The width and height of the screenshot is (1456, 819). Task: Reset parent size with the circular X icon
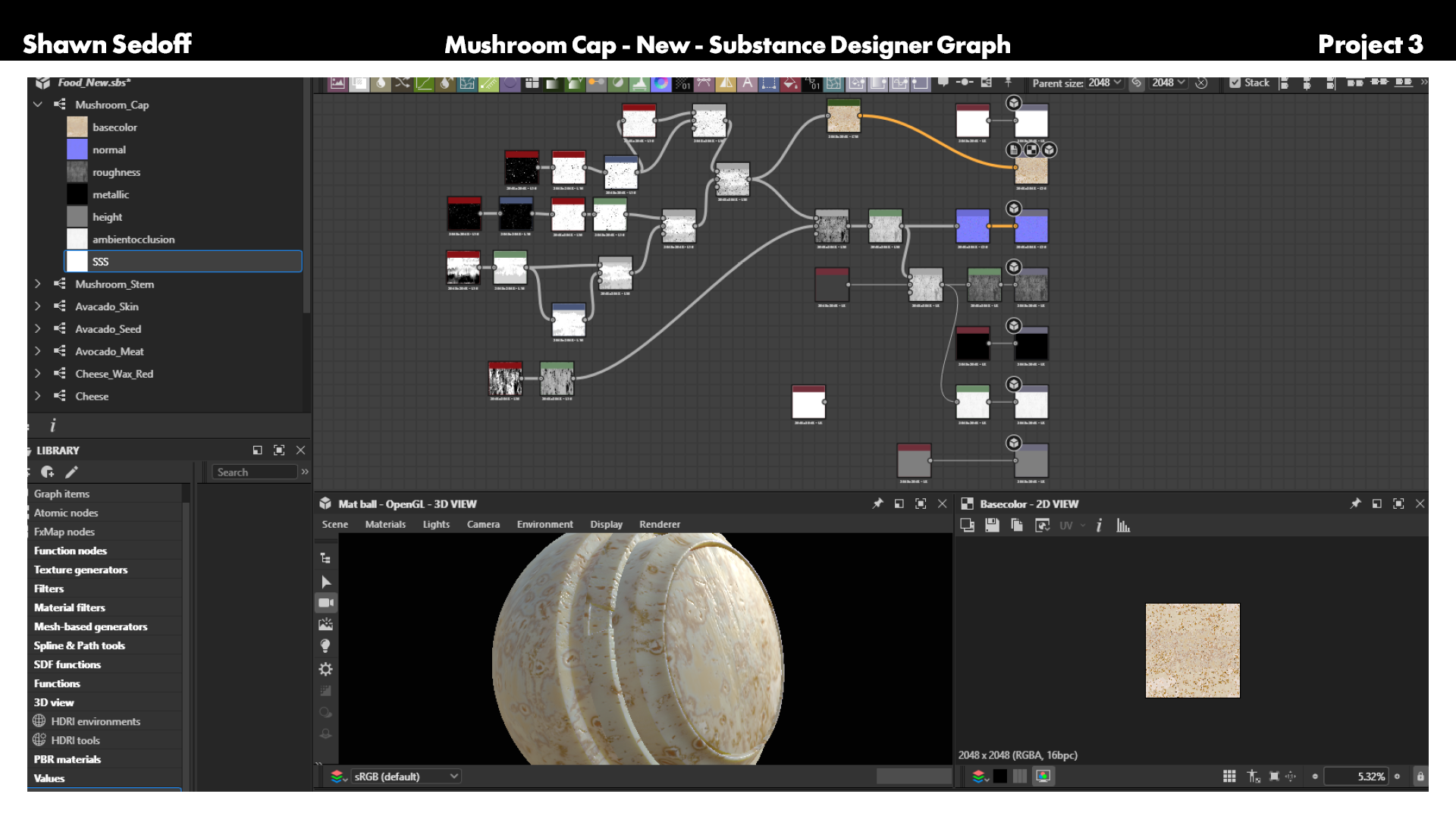coord(1201,83)
